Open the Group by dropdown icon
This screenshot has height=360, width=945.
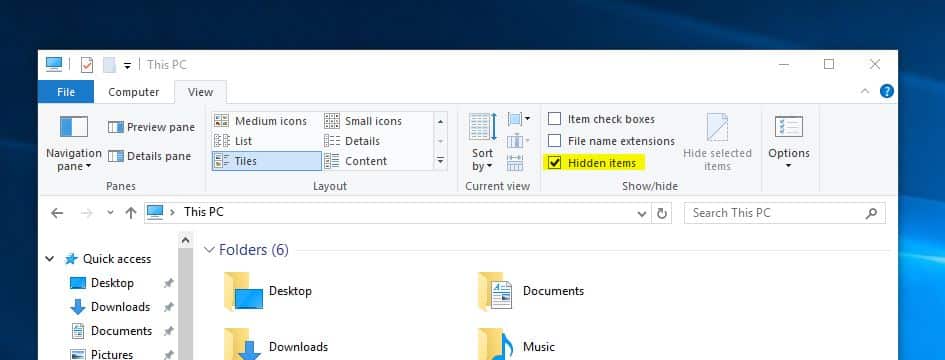518,119
